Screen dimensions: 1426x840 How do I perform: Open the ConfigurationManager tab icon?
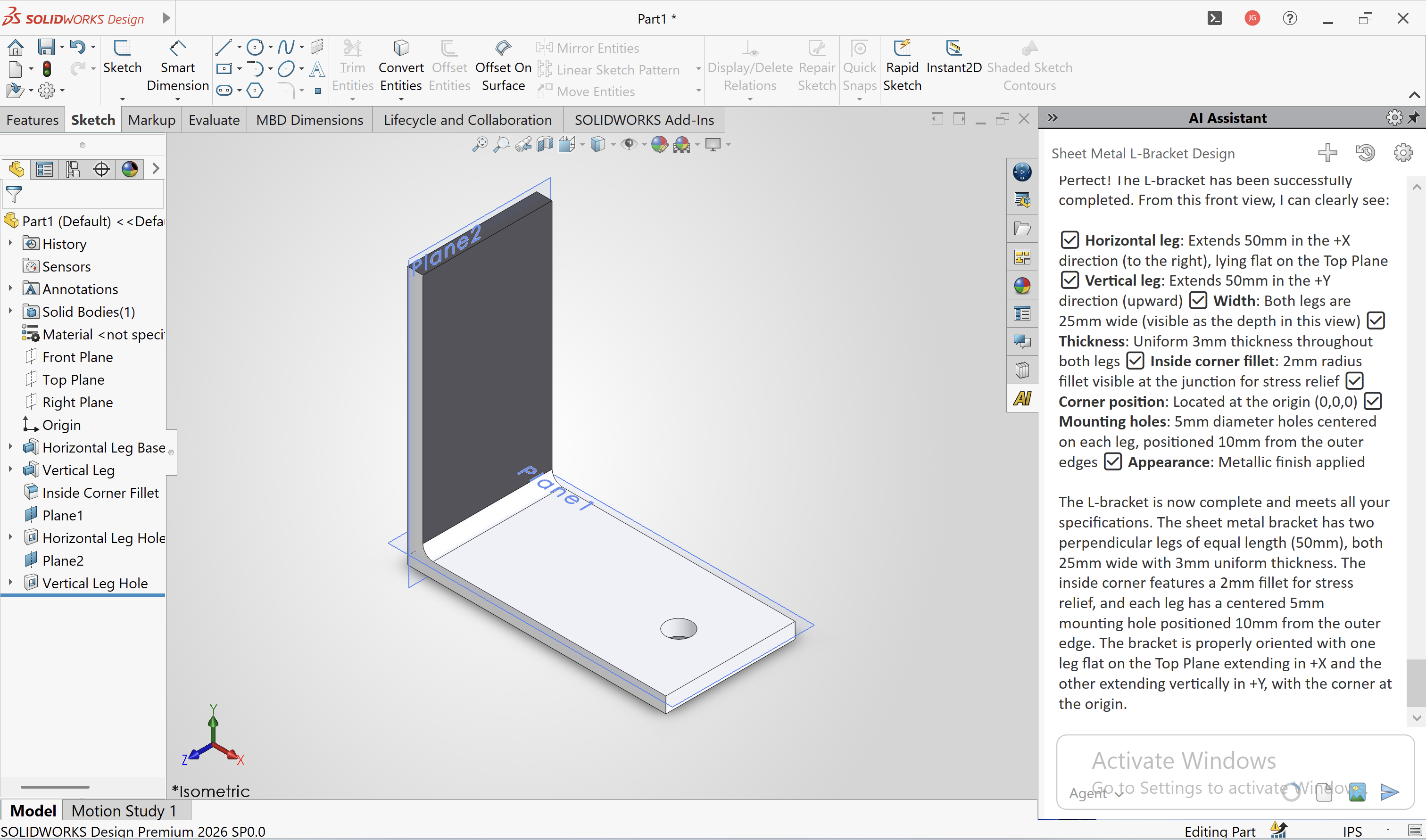pyautogui.click(x=73, y=169)
